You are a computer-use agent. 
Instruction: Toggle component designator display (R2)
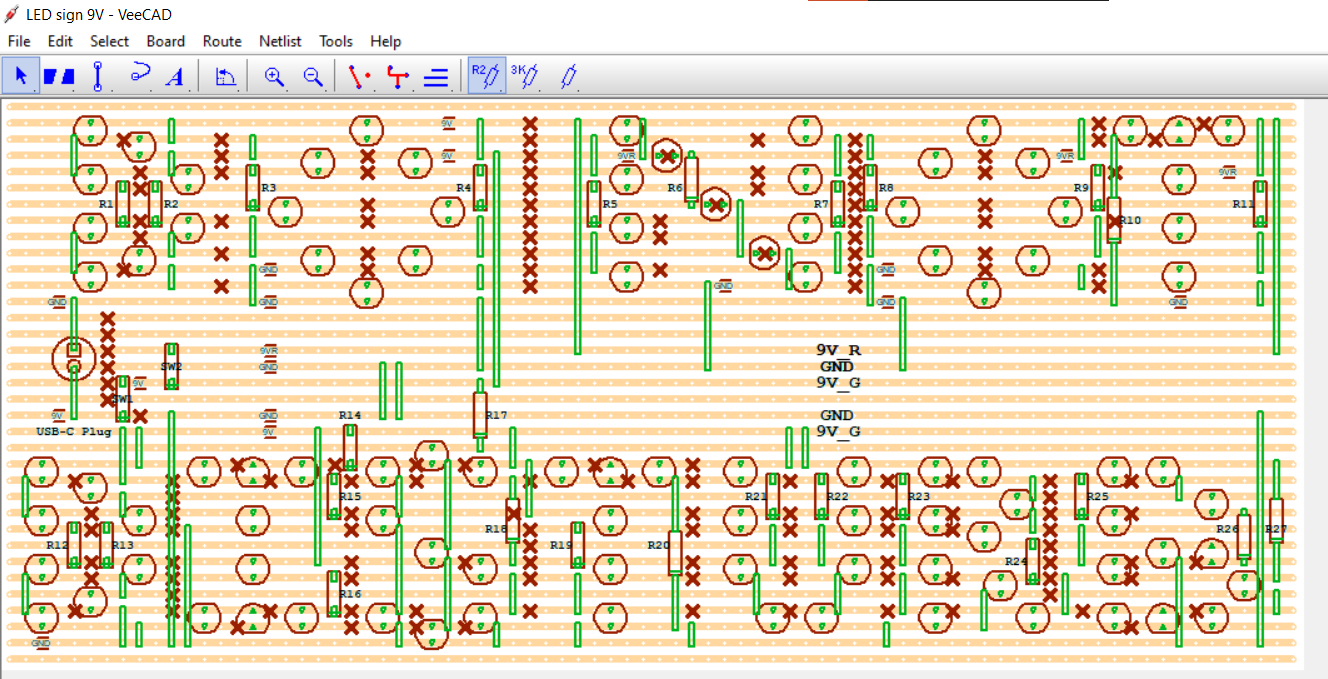click(486, 76)
